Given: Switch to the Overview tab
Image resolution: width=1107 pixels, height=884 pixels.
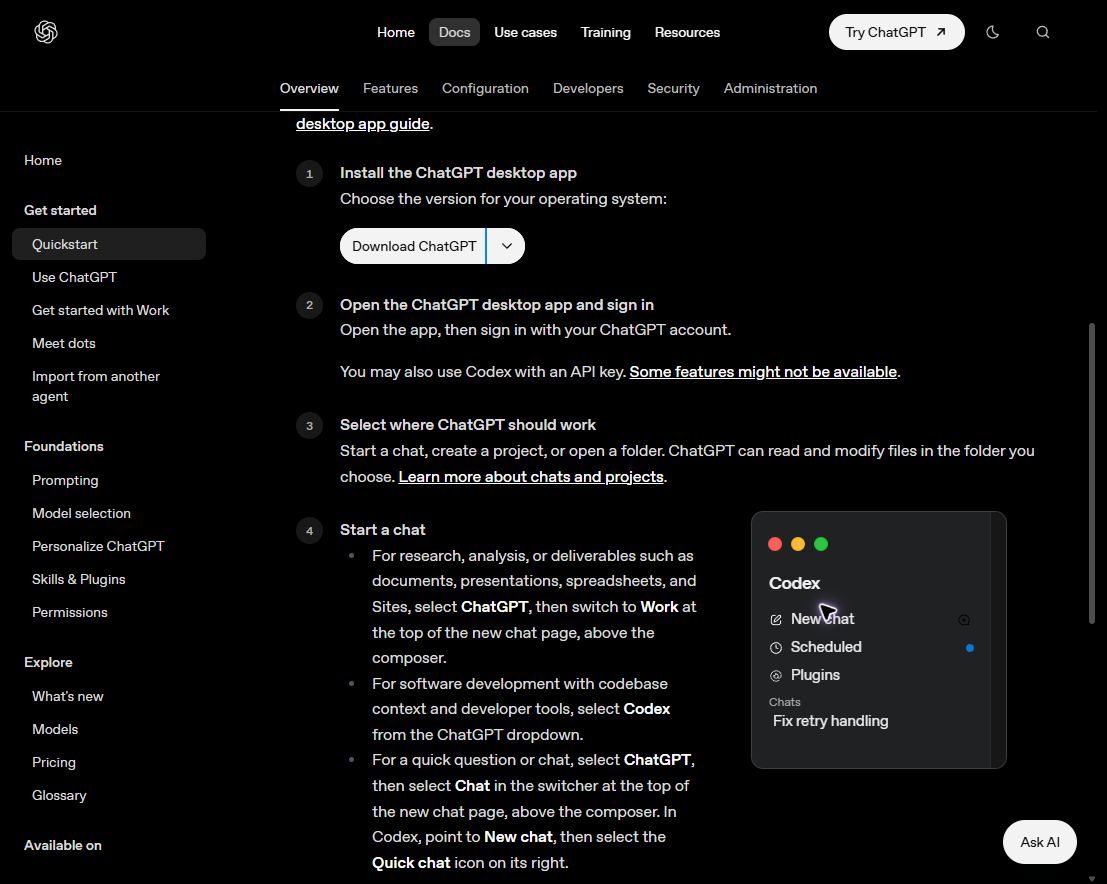Looking at the screenshot, I should coord(309,88).
